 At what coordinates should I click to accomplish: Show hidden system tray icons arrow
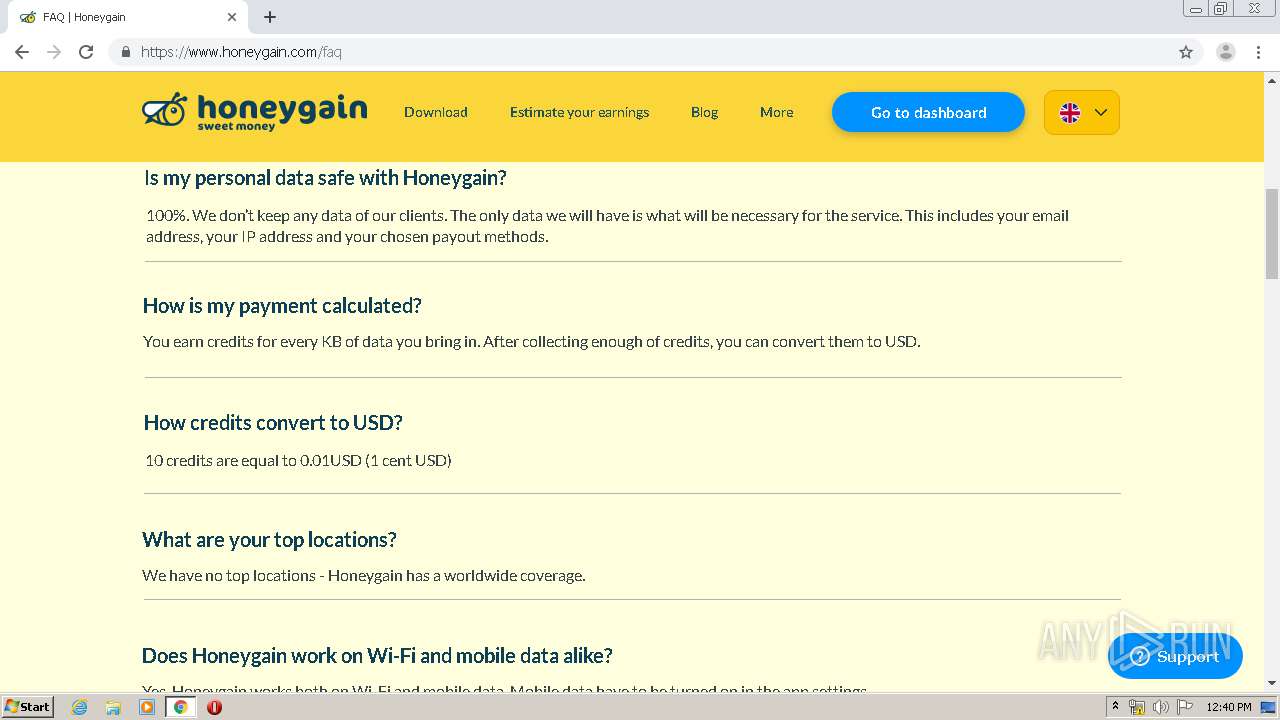[x=1115, y=707]
